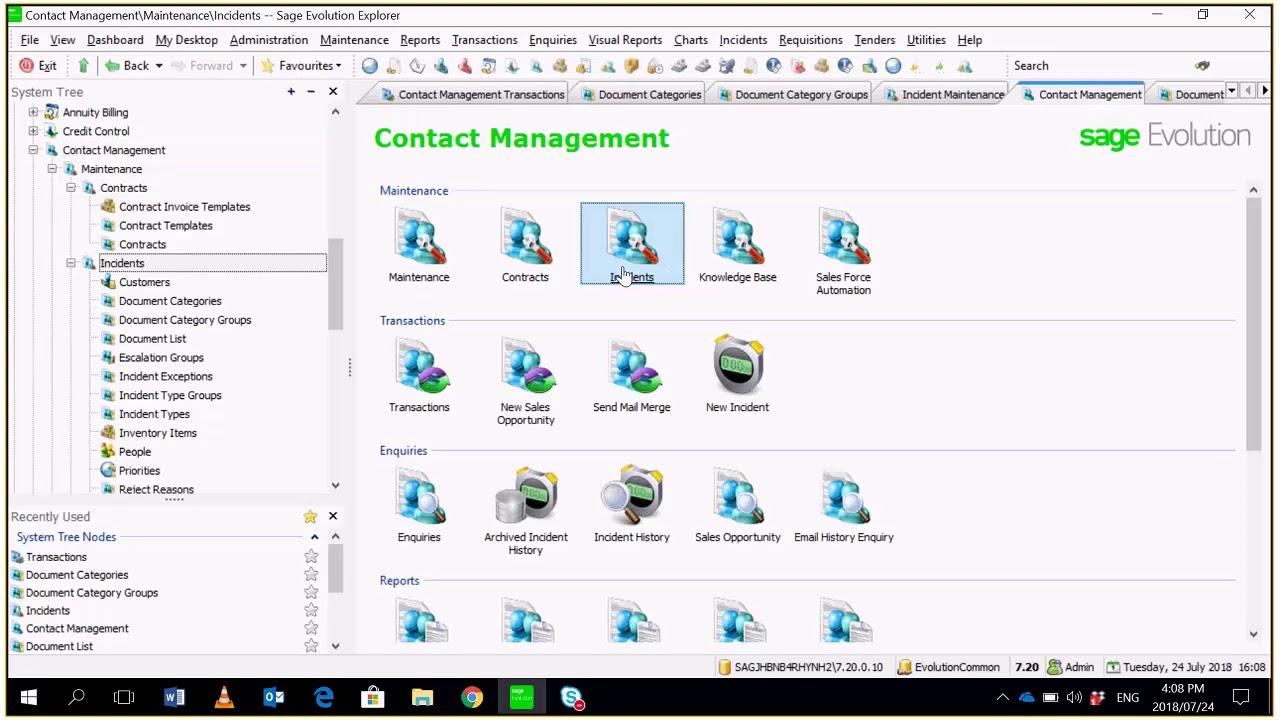Open Microsoft Word from taskbar
The width and height of the screenshot is (1280, 720).
174,697
